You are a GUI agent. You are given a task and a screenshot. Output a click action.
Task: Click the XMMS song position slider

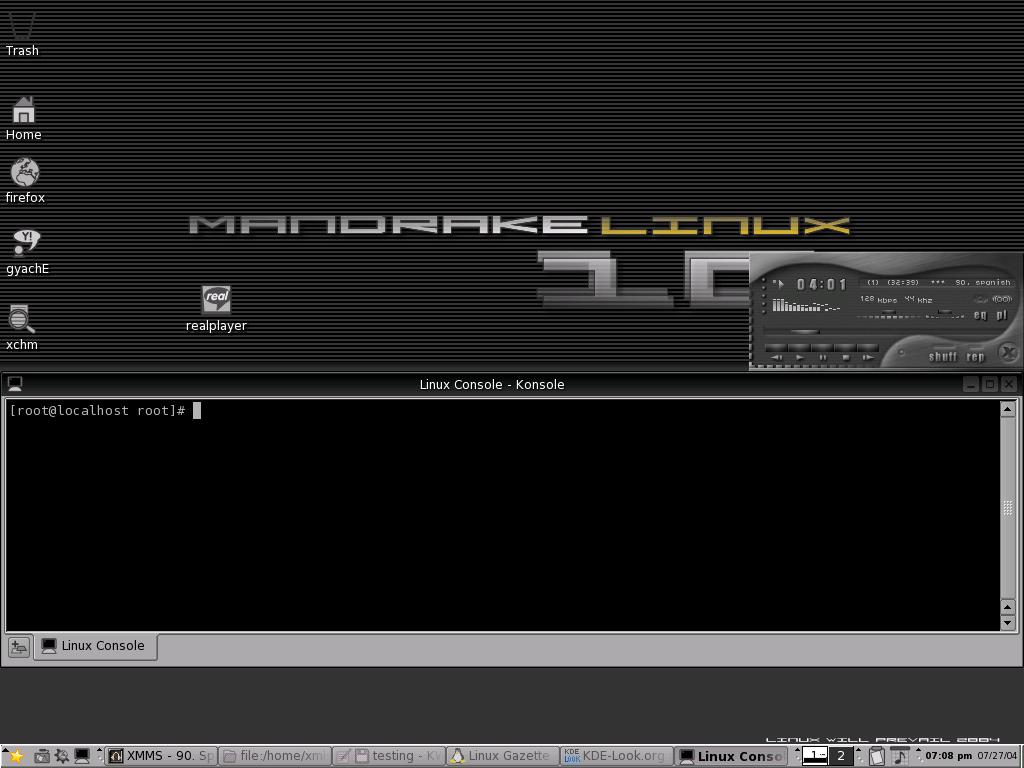pyautogui.click(x=805, y=332)
